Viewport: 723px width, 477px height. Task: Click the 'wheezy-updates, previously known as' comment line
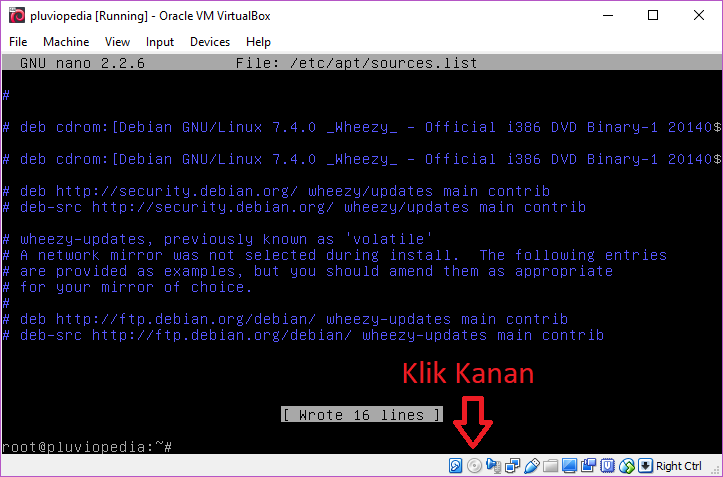point(218,239)
